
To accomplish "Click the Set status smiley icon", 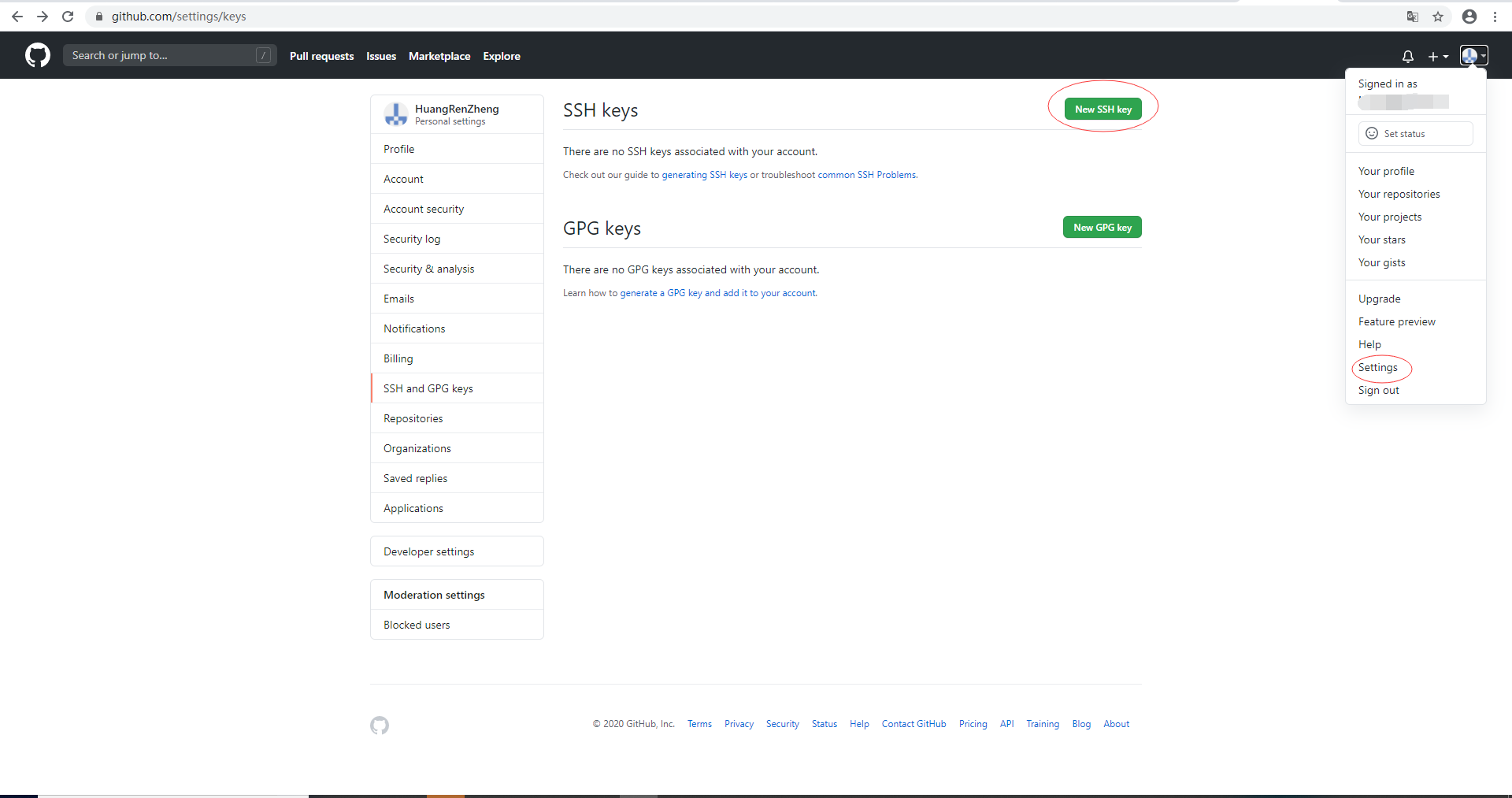I will point(1372,133).
